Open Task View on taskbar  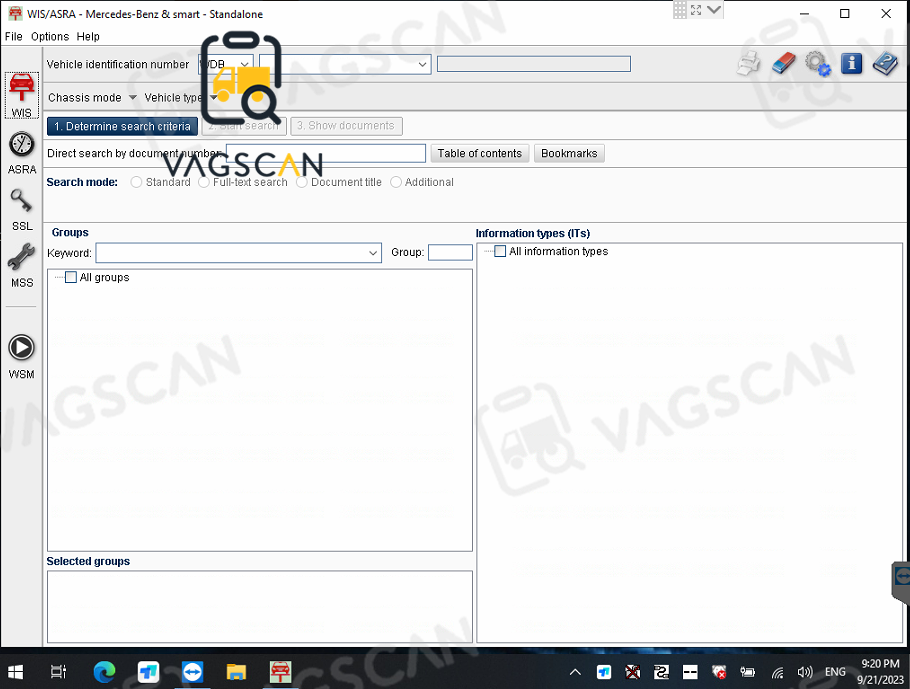[59, 672]
